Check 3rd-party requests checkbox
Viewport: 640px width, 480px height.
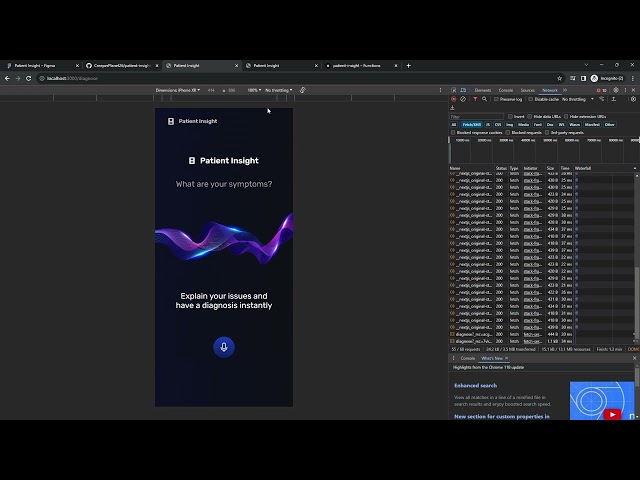click(547, 133)
